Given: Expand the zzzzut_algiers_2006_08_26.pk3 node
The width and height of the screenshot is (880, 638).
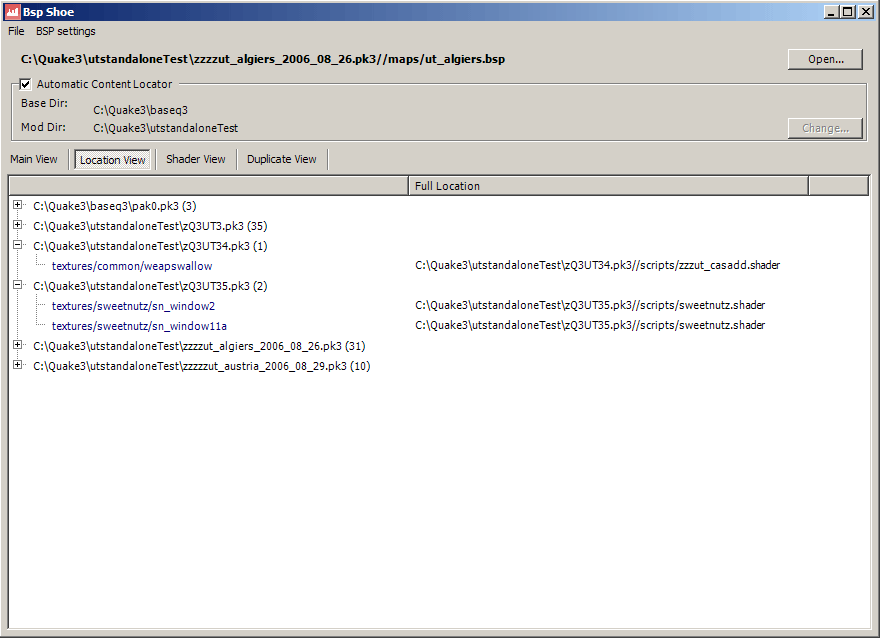Looking at the screenshot, I should pos(18,345).
